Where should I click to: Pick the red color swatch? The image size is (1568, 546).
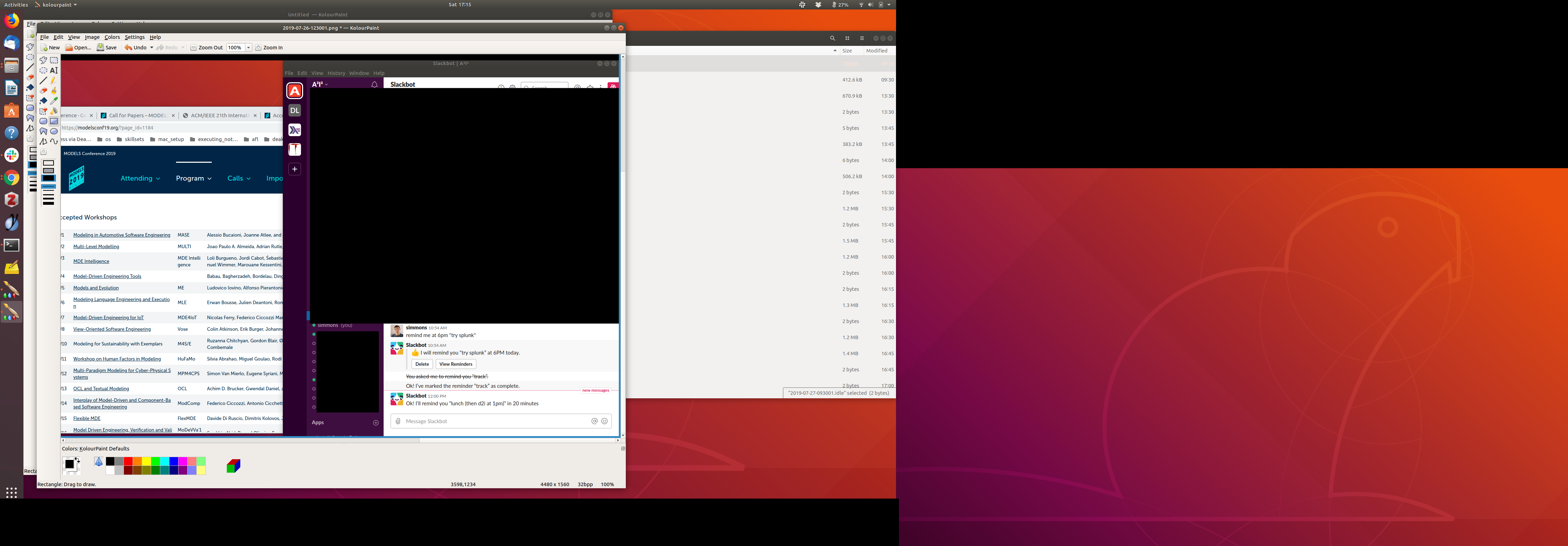coord(128,461)
